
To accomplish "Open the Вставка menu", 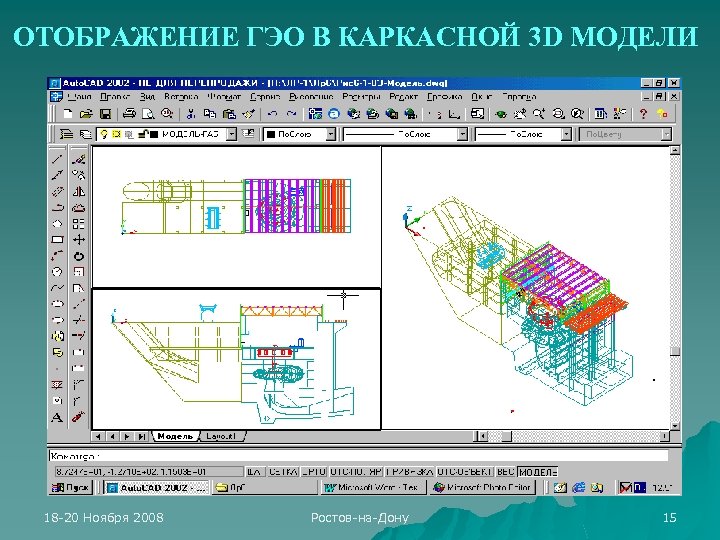I will point(181,96).
